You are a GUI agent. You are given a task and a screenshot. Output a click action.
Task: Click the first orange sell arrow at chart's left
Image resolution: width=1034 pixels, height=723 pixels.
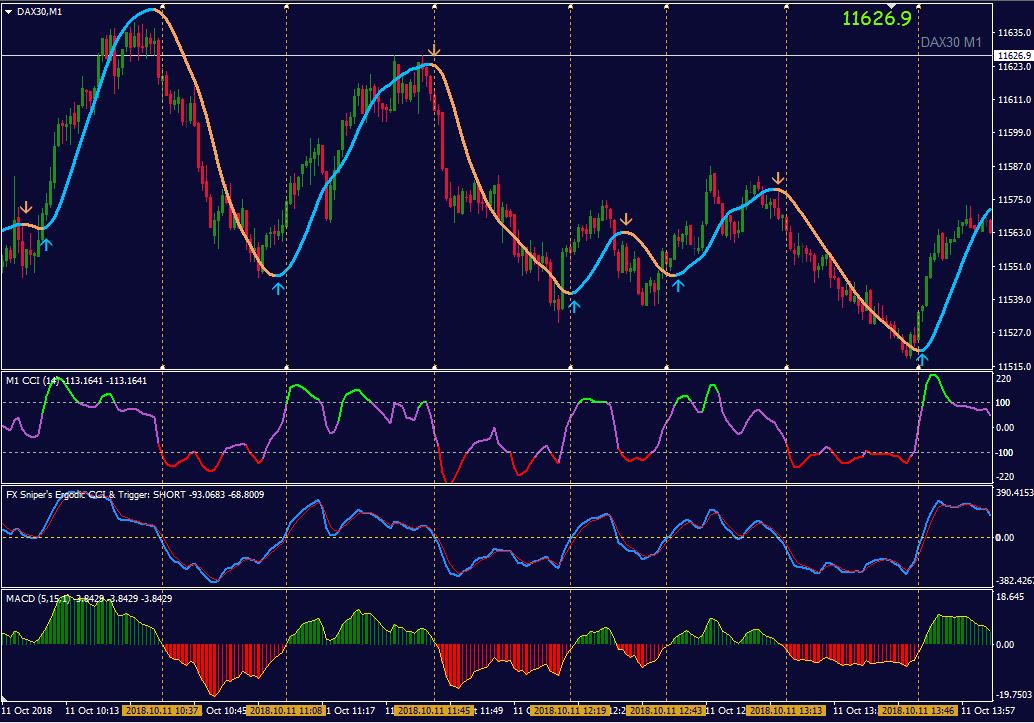click(26, 208)
